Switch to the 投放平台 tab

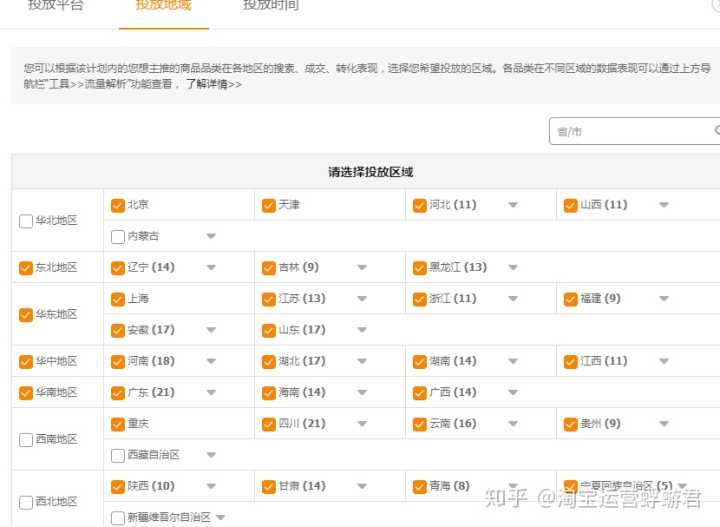[56, 6]
